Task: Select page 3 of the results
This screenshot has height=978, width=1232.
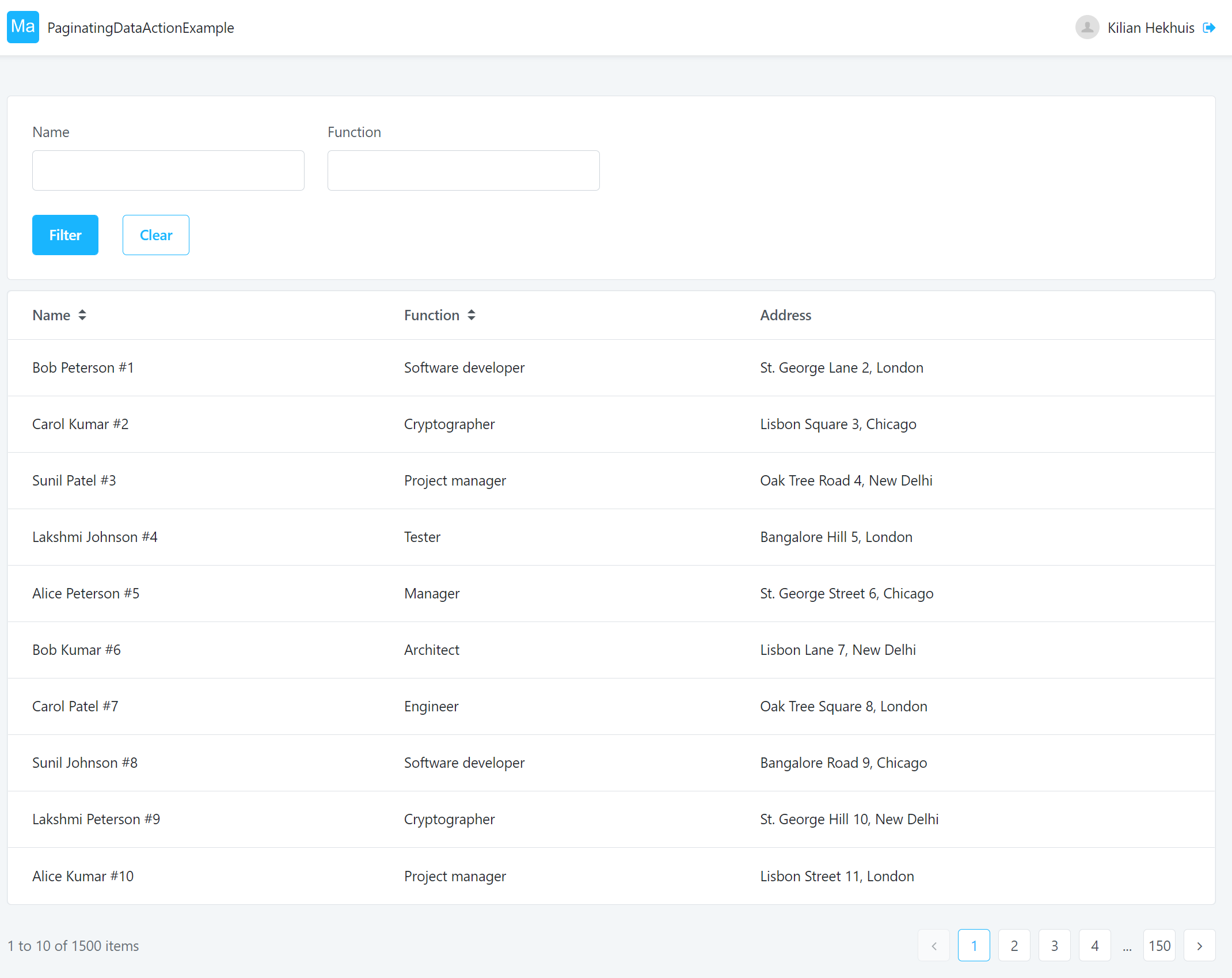Action: (1055, 945)
